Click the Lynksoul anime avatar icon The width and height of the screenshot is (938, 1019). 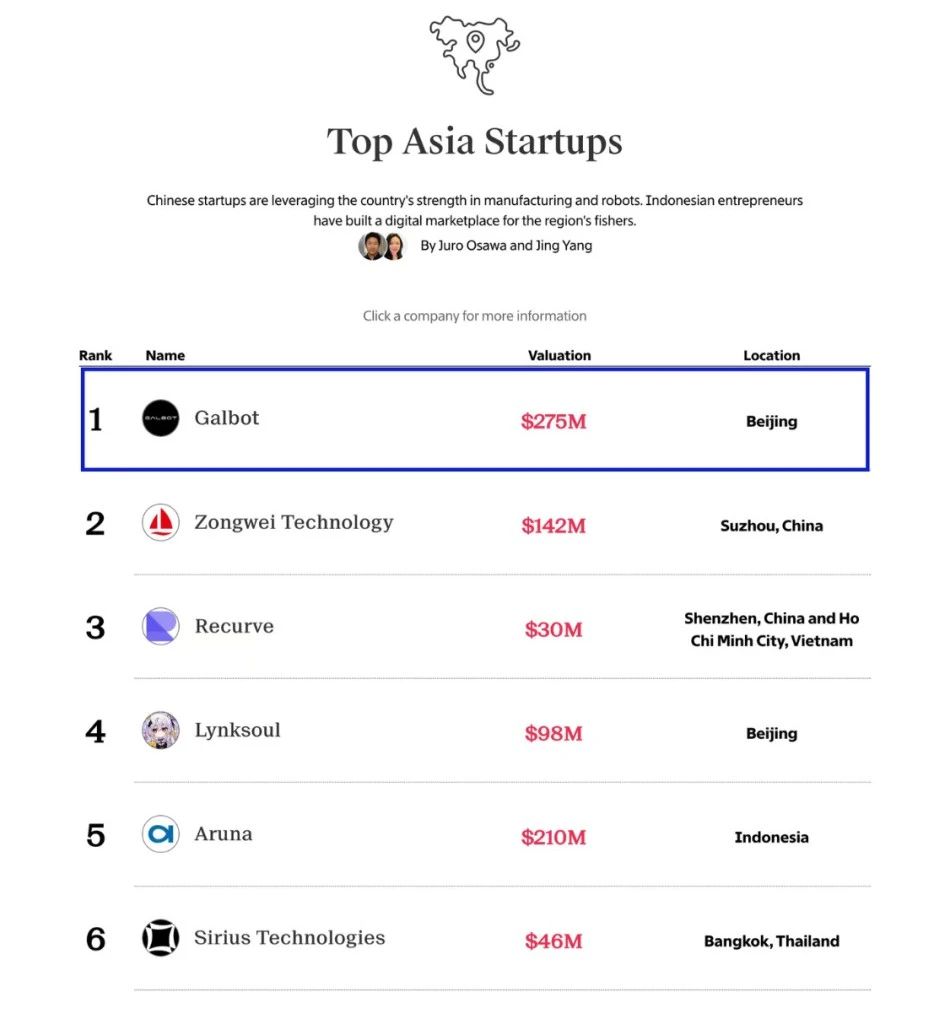coord(161,730)
